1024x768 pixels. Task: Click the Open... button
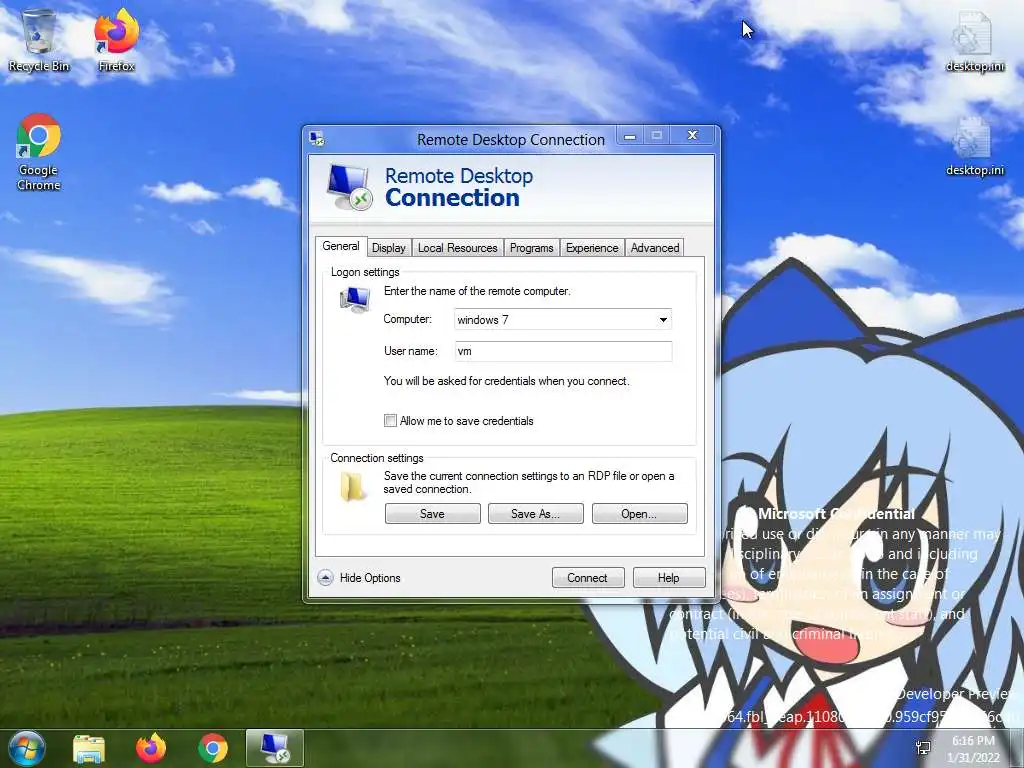pos(639,514)
